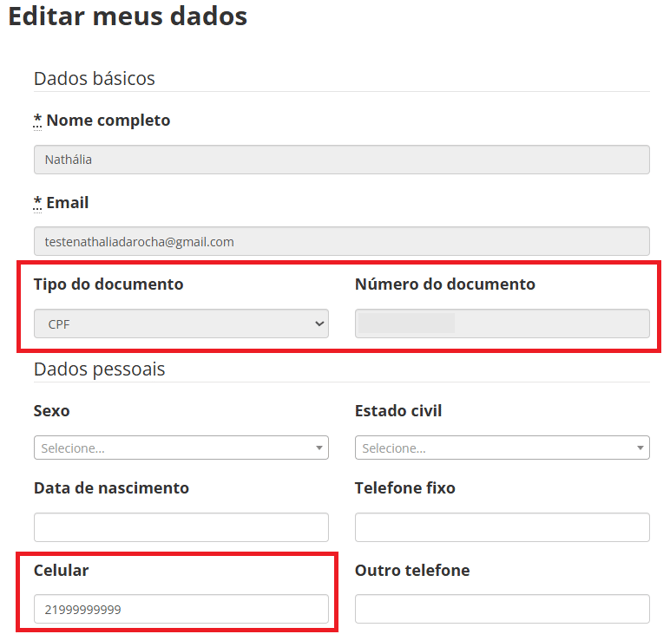Focus the Telefone fixo input box
The height and width of the screenshot is (634, 670).
[x=502, y=527]
